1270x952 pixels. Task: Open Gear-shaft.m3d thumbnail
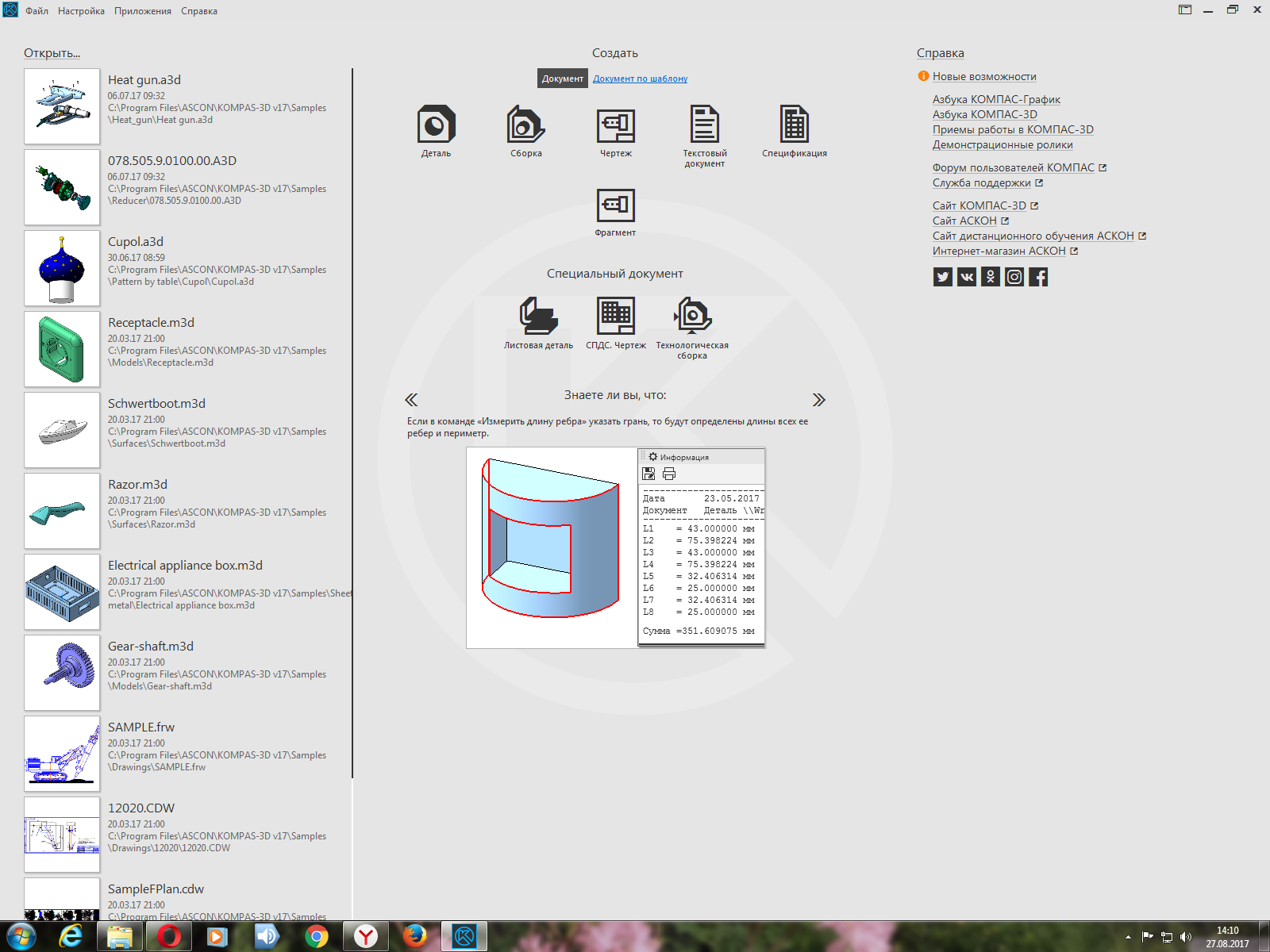[62, 673]
